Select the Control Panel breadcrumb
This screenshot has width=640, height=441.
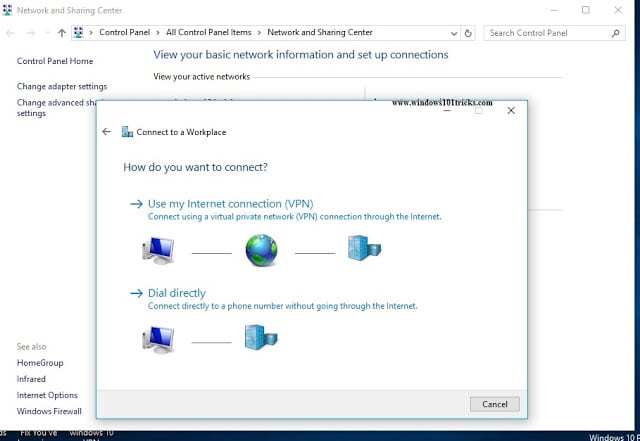pyautogui.click(x=124, y=33)
